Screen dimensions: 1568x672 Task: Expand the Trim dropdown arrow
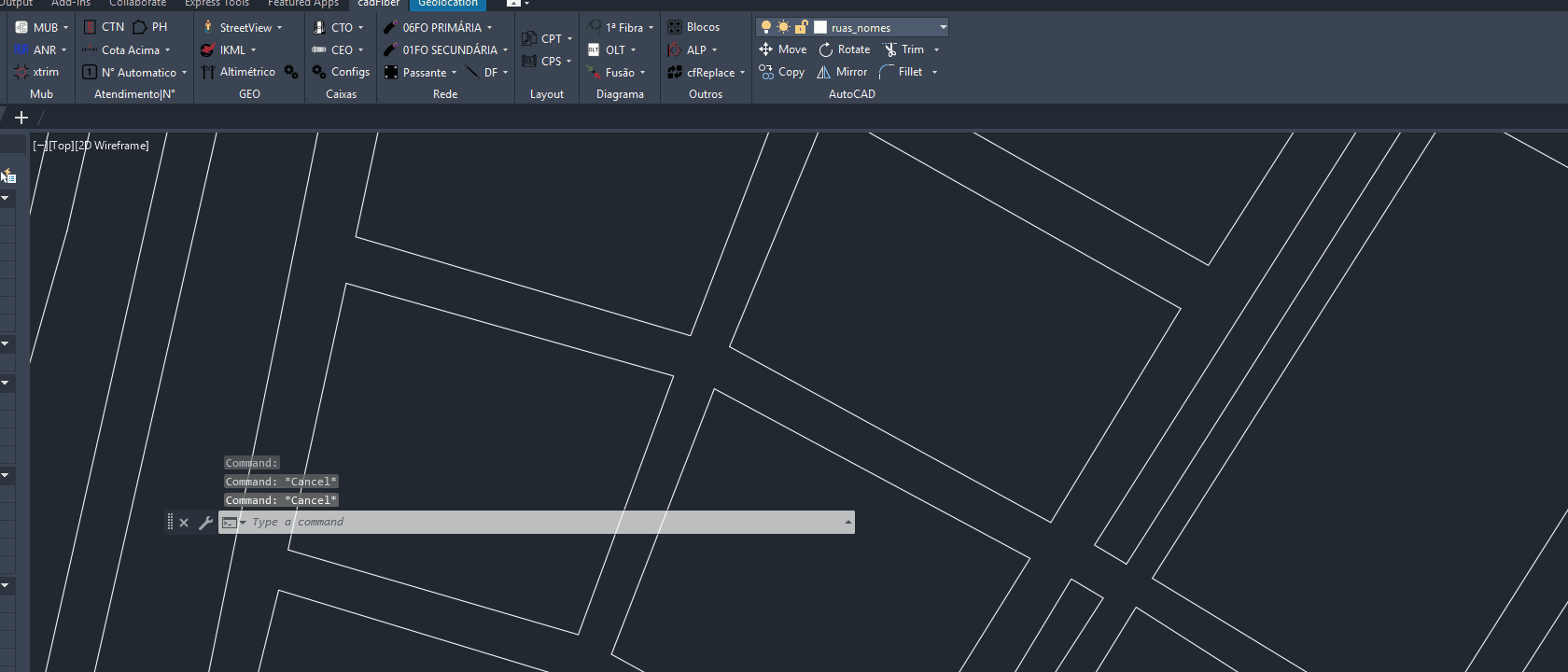click(x=936, y=50)
